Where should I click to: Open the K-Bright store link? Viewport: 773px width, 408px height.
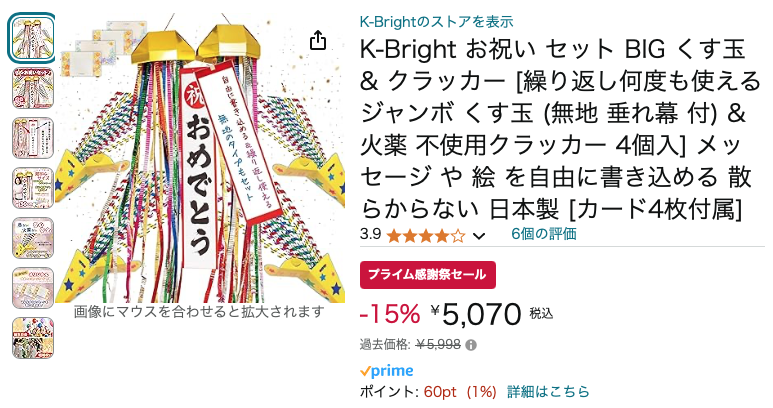436,22
